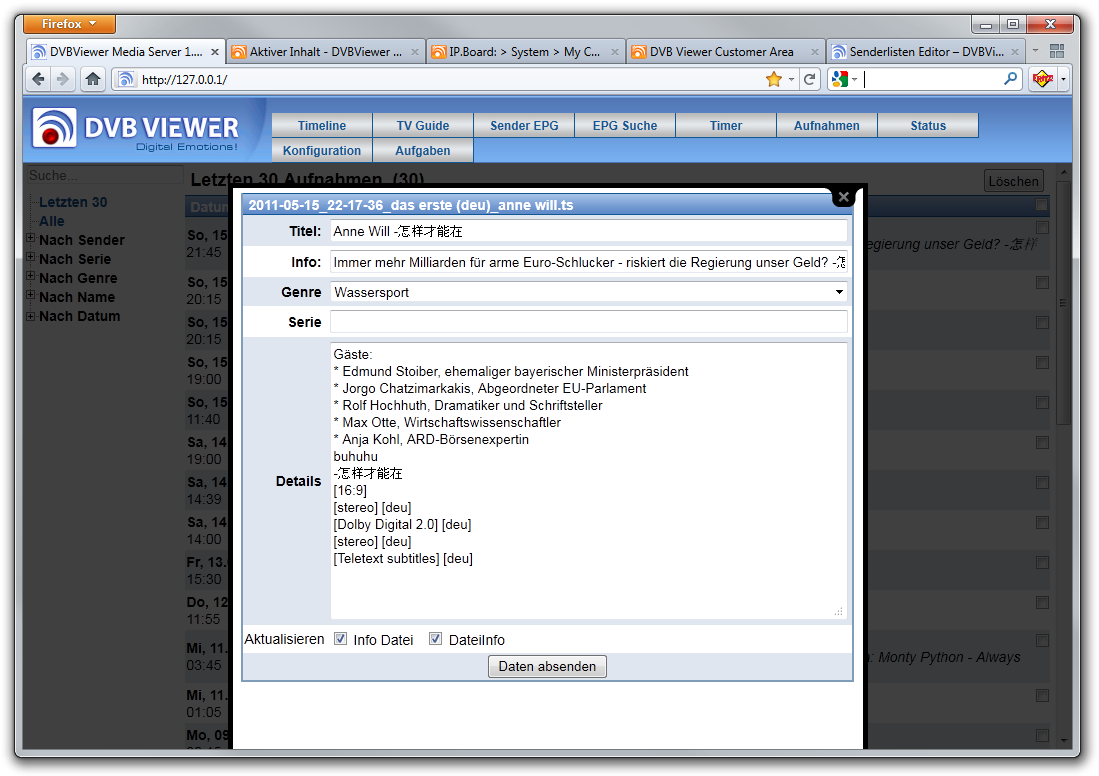Select Letzten 30 in the sidebar

(x=73, y=202)
